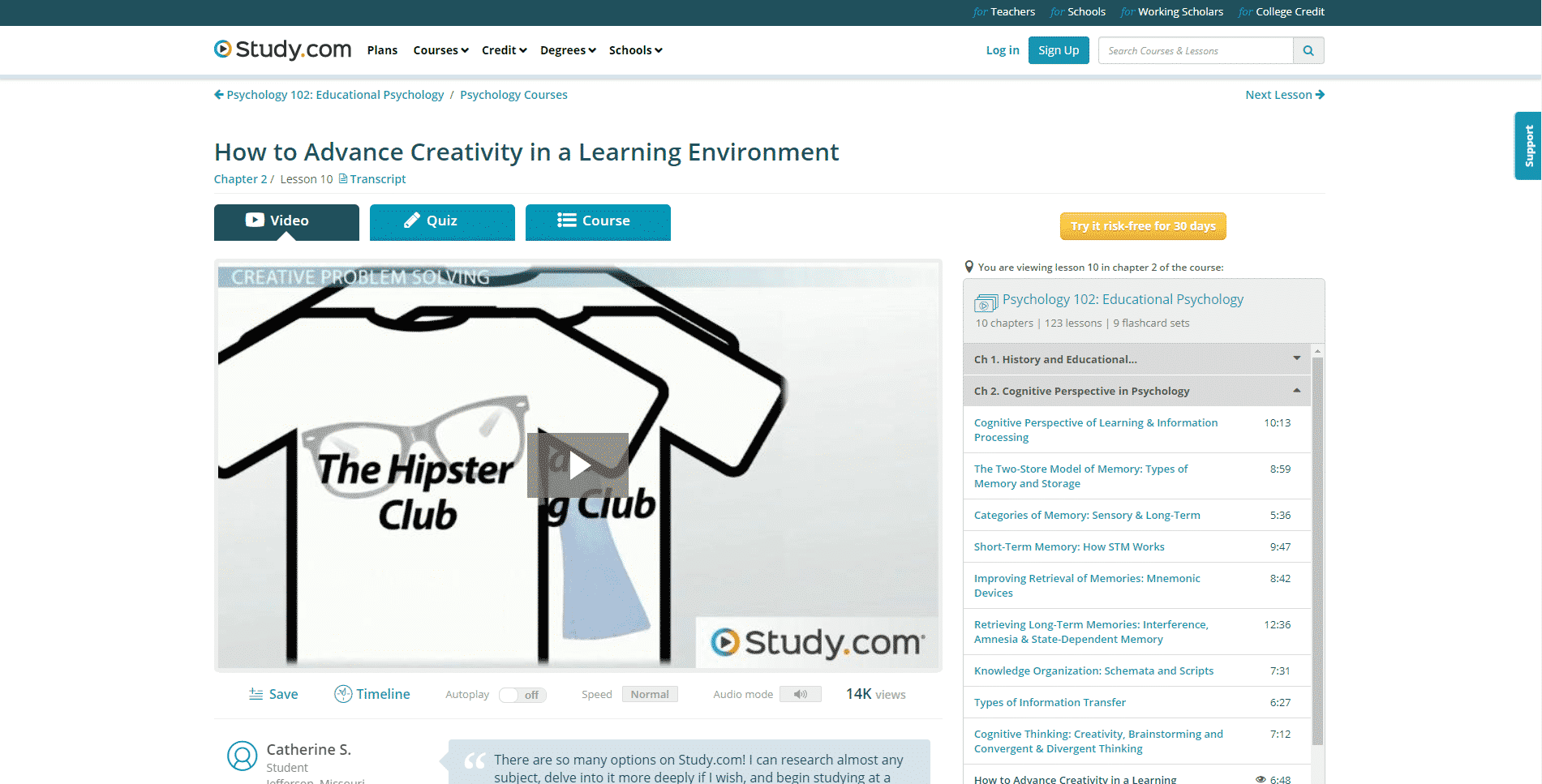
Task: Toggle Autoplay switch
Action: 522,695
